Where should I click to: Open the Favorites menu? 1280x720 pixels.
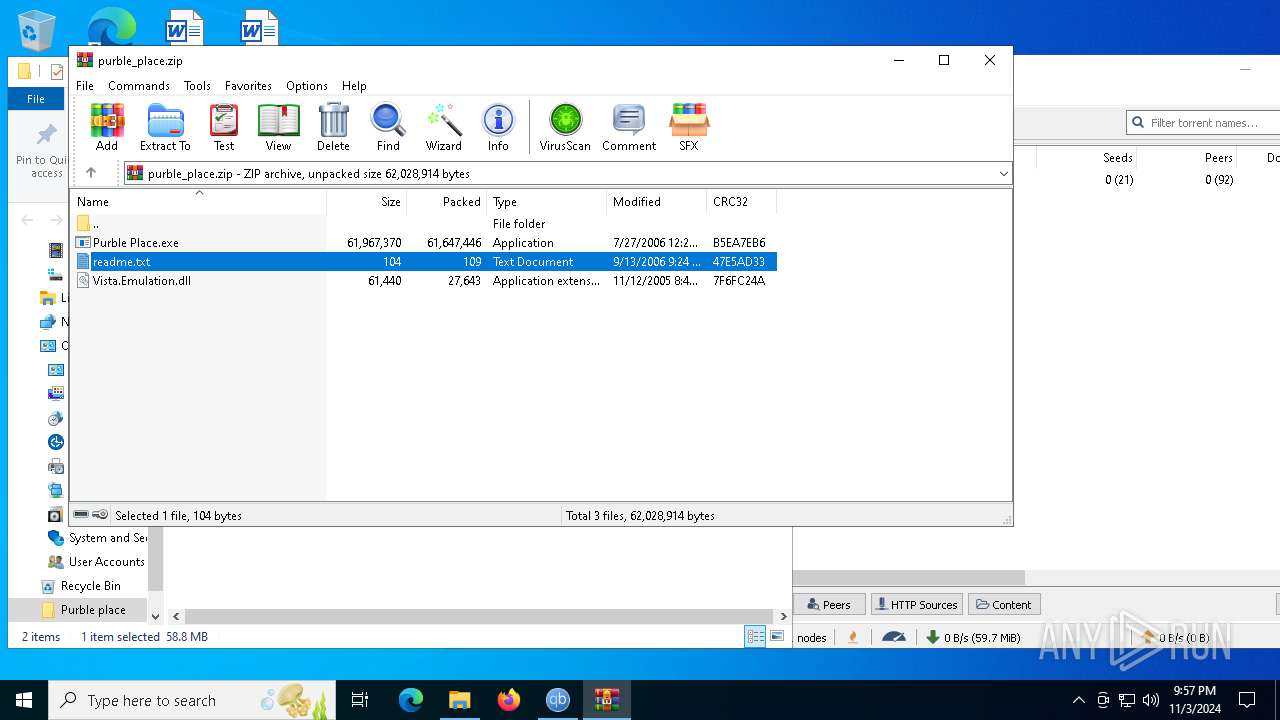(x=248, y=86)
